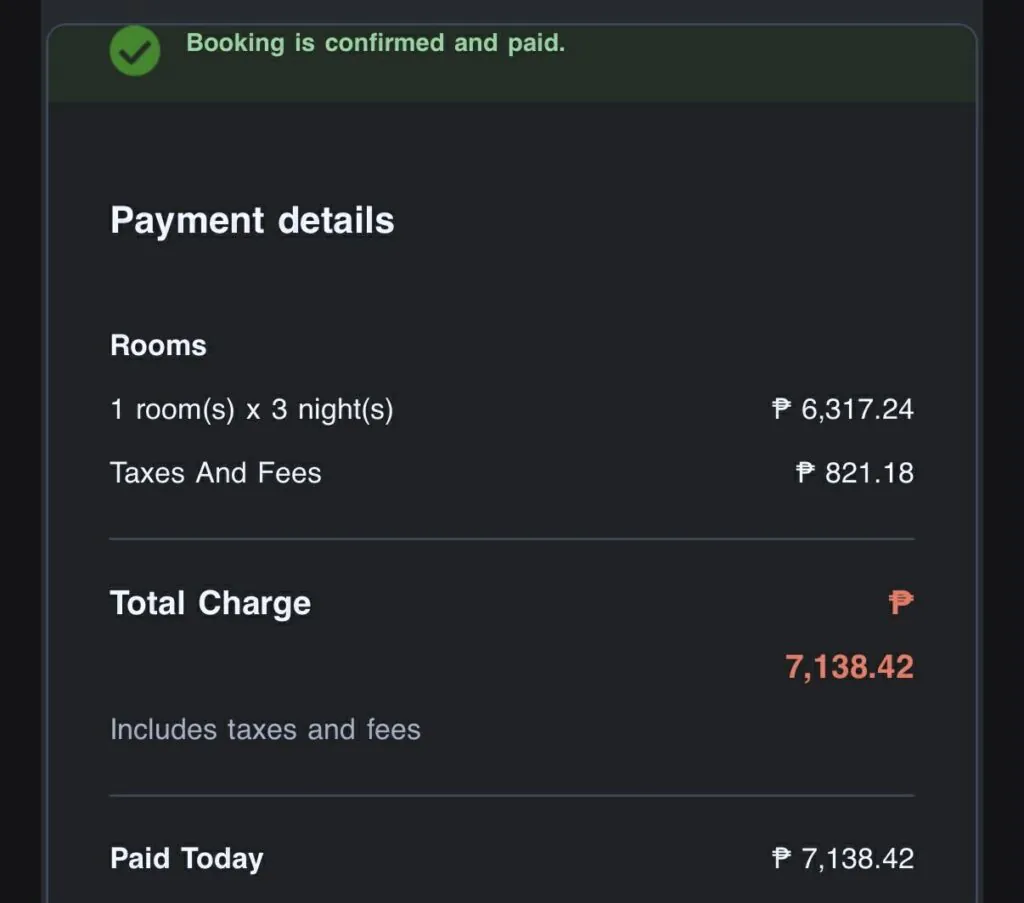Click the Paid Today label

pyautogui.click(x=187, y=859)
